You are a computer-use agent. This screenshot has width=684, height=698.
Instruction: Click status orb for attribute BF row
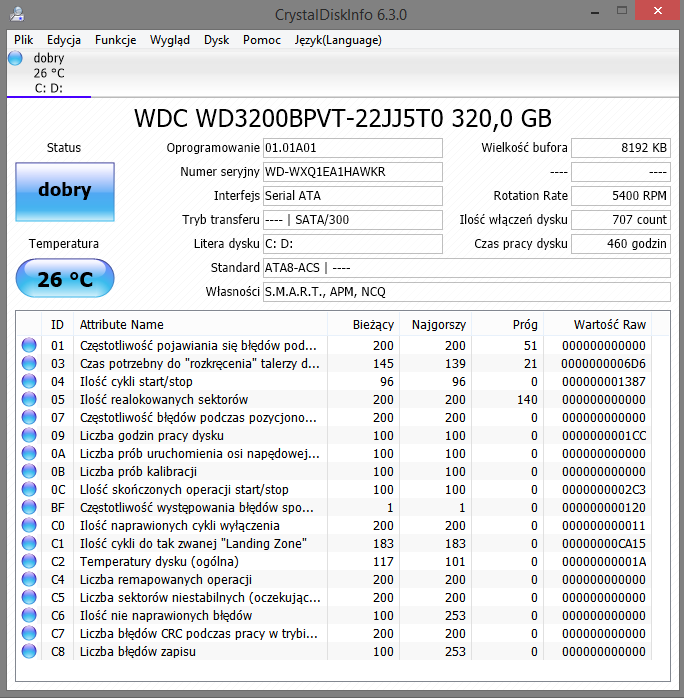(29, 507)
